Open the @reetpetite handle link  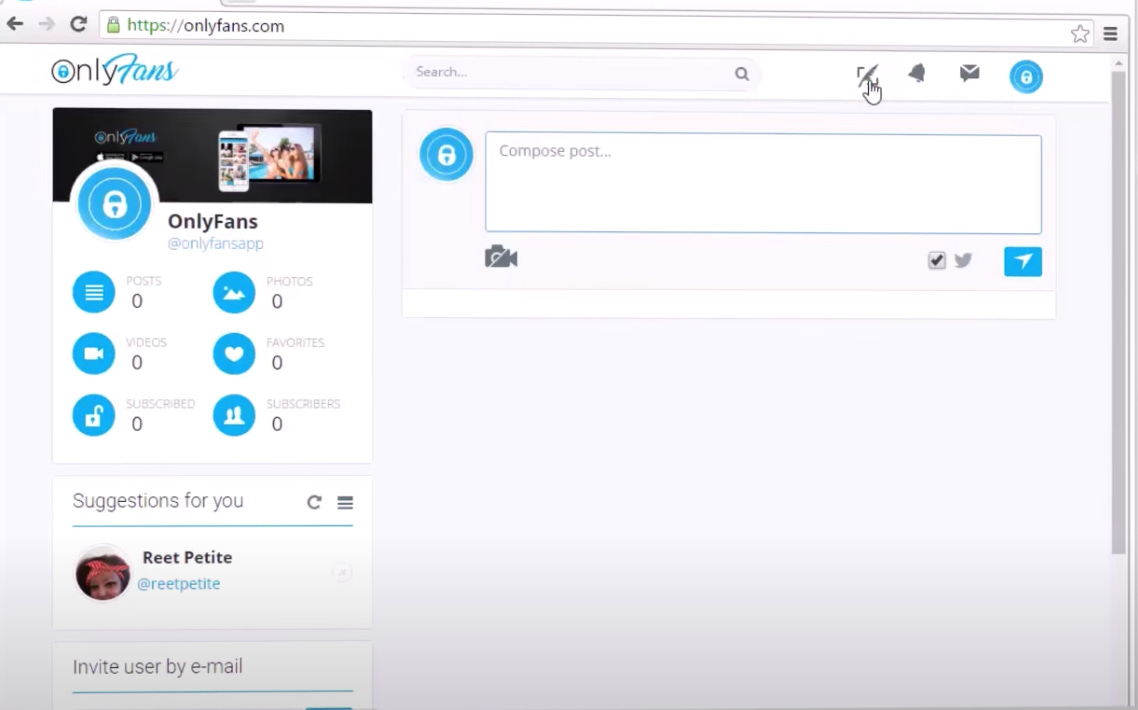click(x=179, y=584)
